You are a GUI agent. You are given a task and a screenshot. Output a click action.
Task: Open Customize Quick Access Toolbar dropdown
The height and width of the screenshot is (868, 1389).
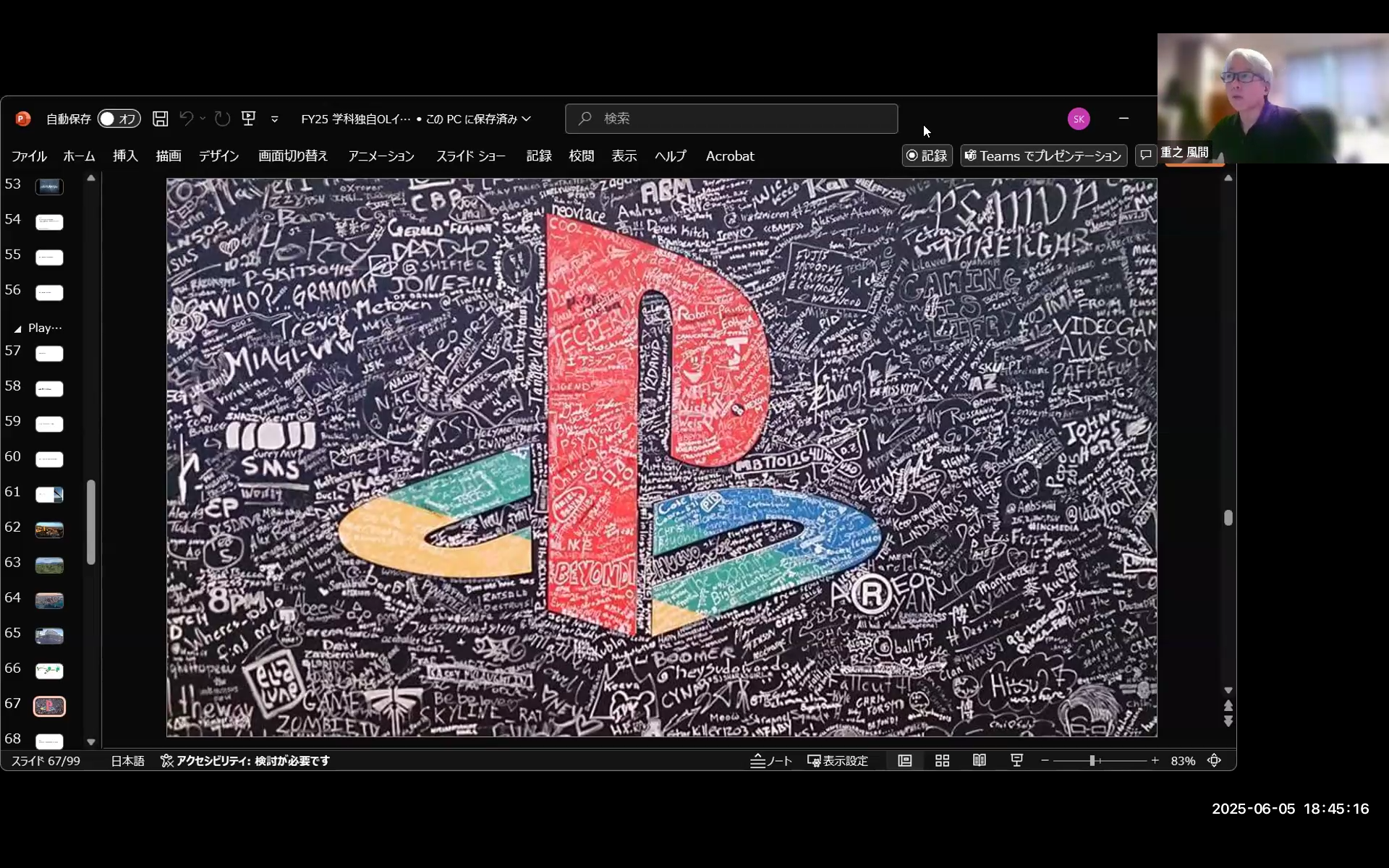(274, 119)
